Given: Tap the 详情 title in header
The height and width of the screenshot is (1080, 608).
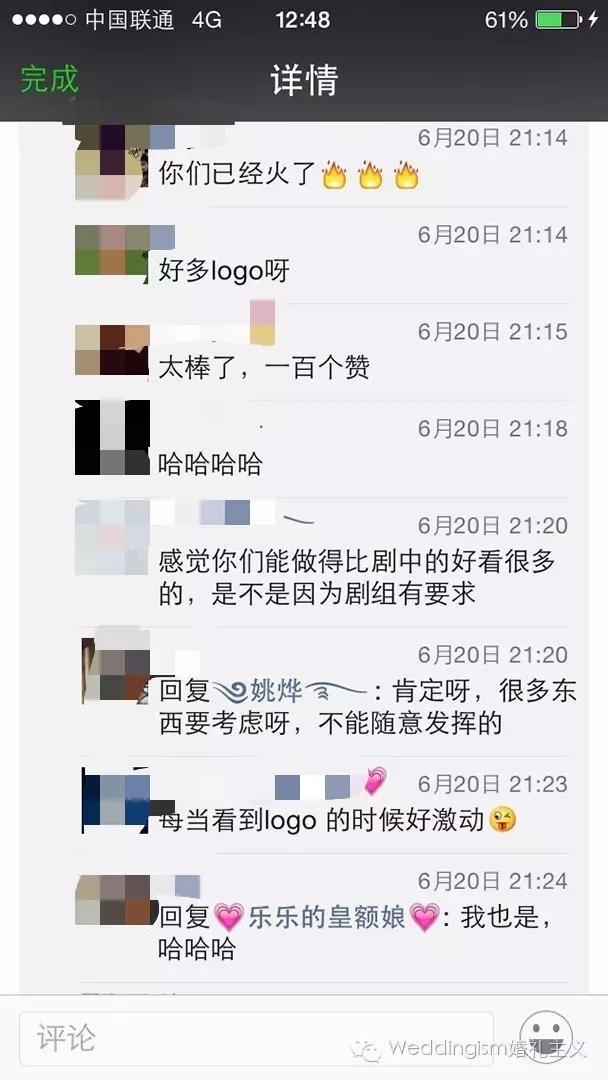Looking at the screenshot, I should click(x=304, y=80).
